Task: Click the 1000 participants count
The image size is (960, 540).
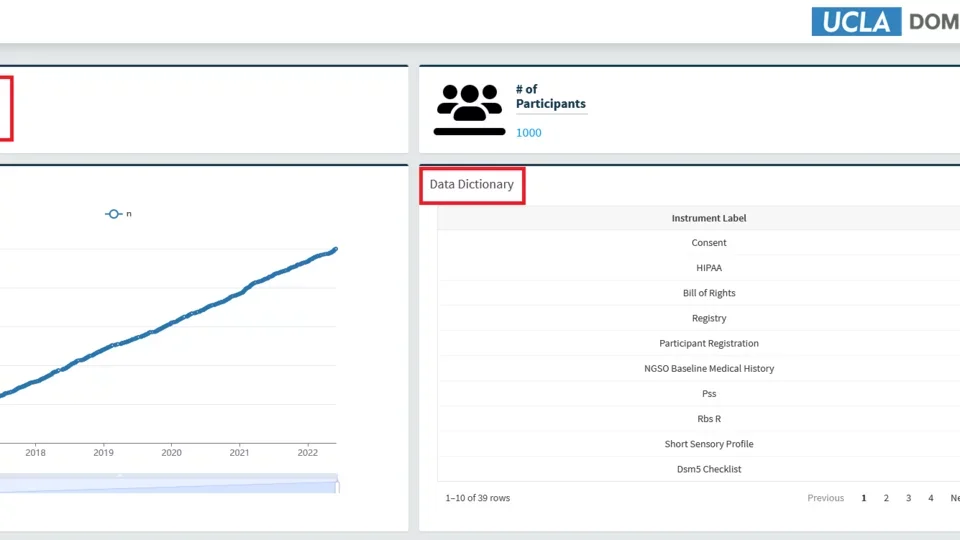Action: tap(528, 133)
